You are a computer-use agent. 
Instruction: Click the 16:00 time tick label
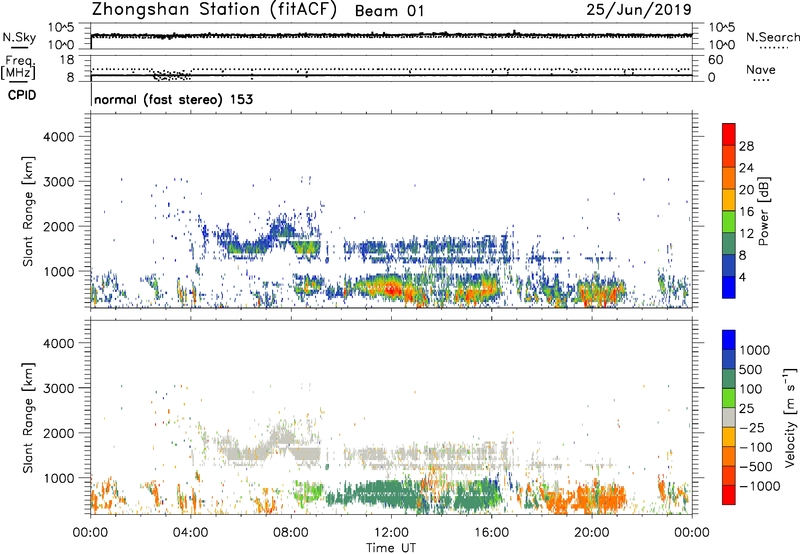click(491, 533)
